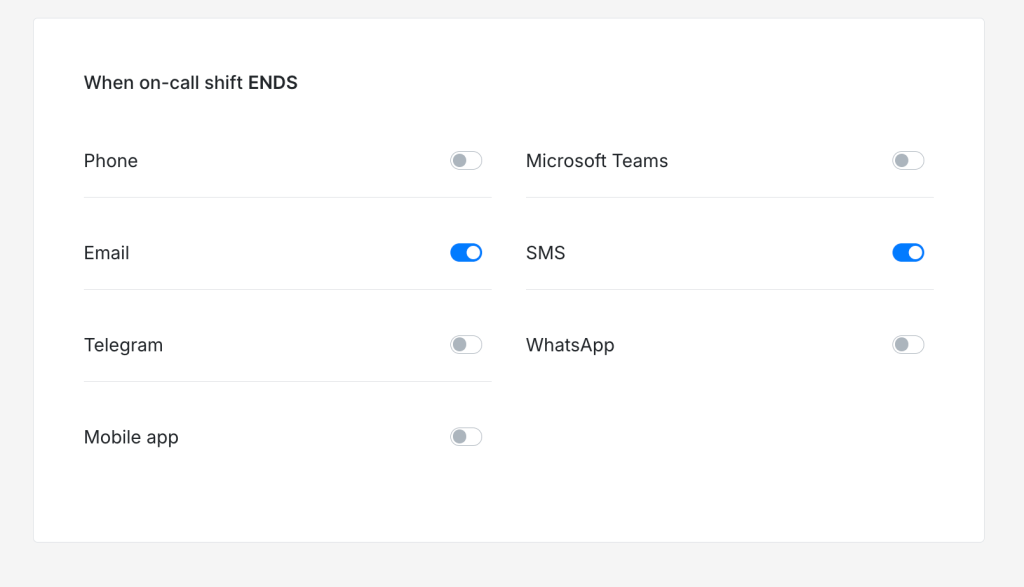The height and width of the screenshot is (587, 1024).
Task: Click the divider line below Telegram row
Action: click(287, 381)
